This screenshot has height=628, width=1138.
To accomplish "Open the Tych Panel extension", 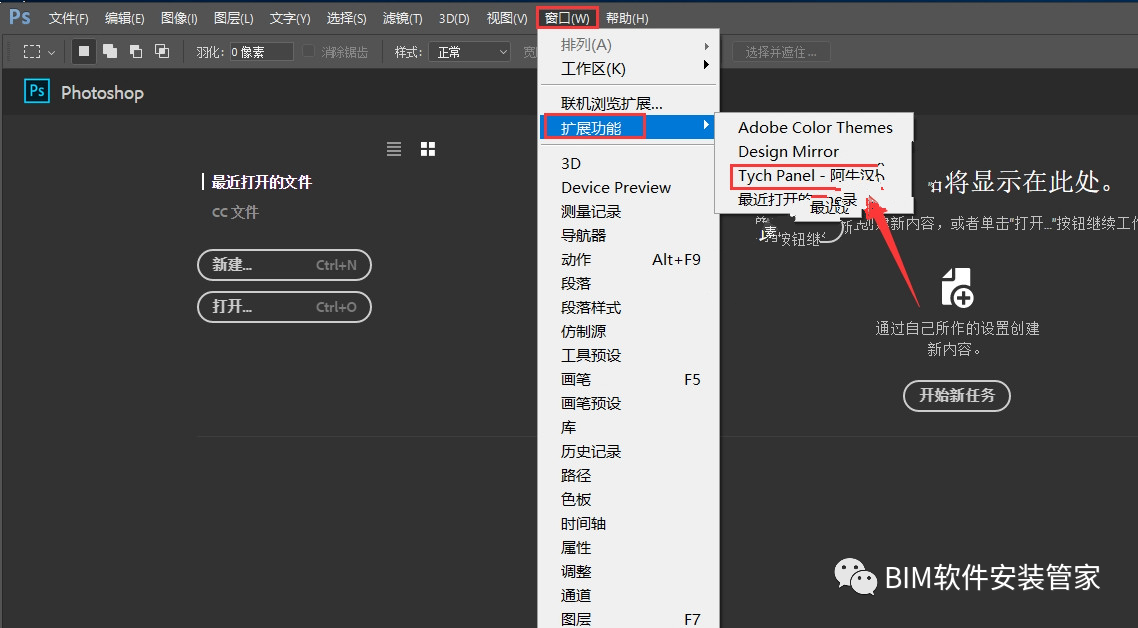I will point(807,176).
